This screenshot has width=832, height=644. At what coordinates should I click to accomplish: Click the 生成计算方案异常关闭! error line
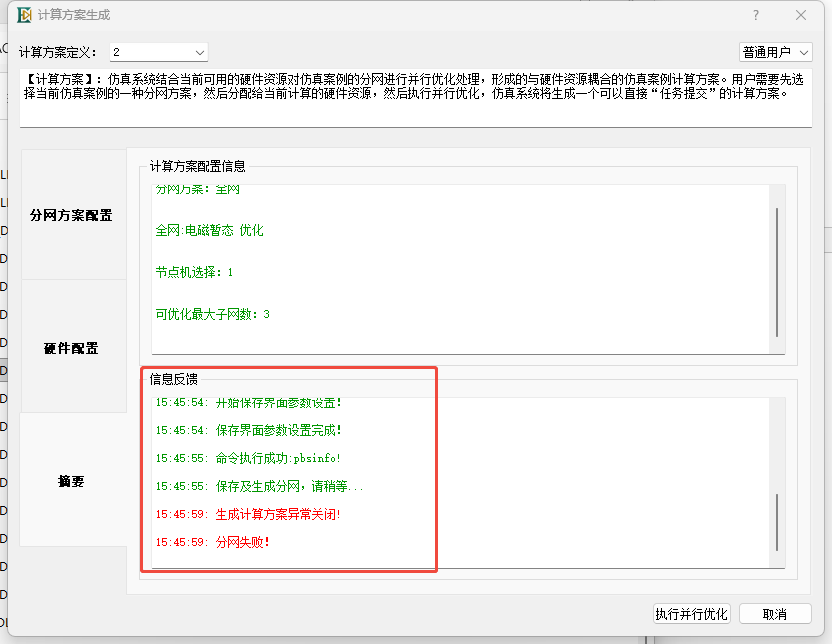click(x=277, y=514)
